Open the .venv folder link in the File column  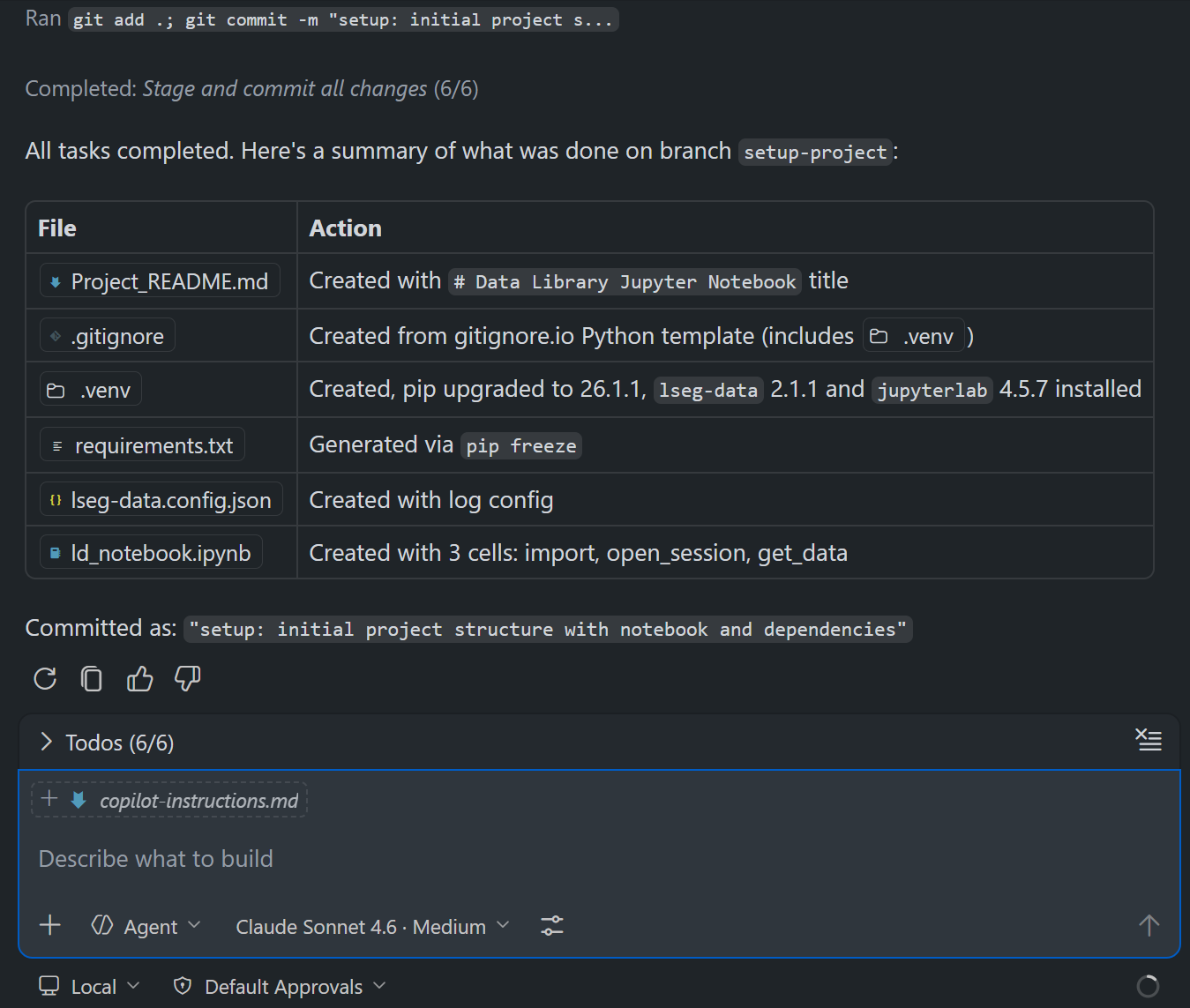(x=91, y=389)
